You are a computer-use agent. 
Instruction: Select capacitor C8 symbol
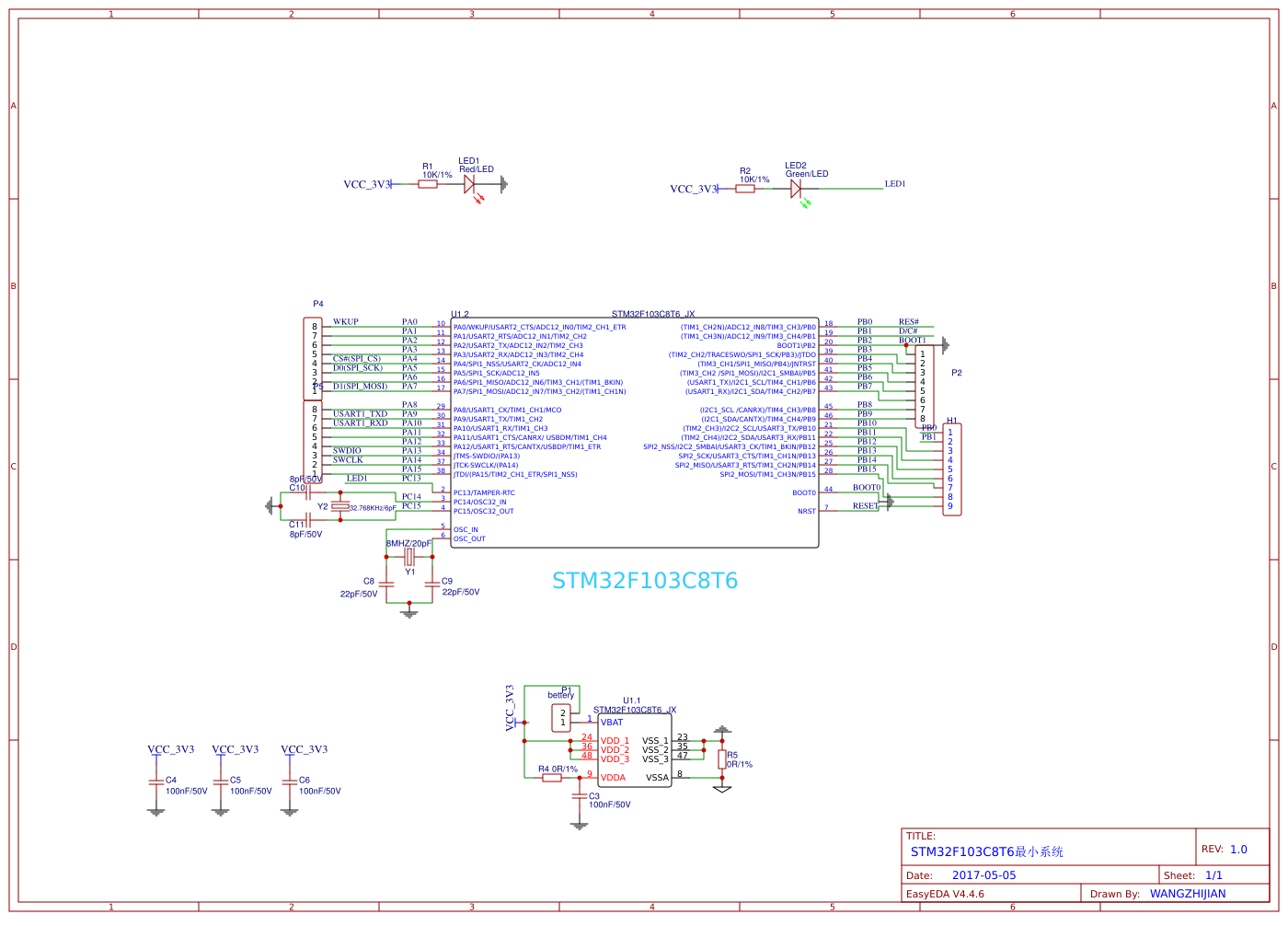[386, 584]
